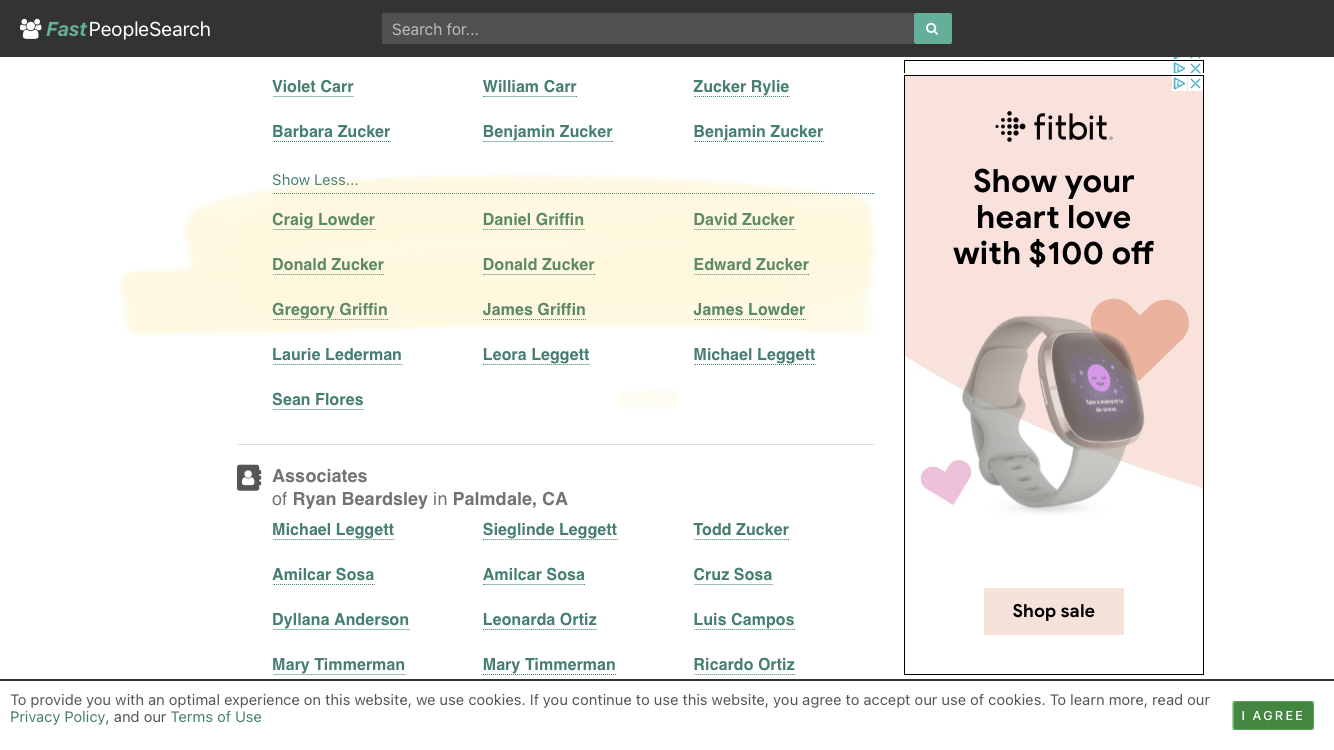
Task: Open associate Leonarda Ortiz
Action: pos(540,620)
